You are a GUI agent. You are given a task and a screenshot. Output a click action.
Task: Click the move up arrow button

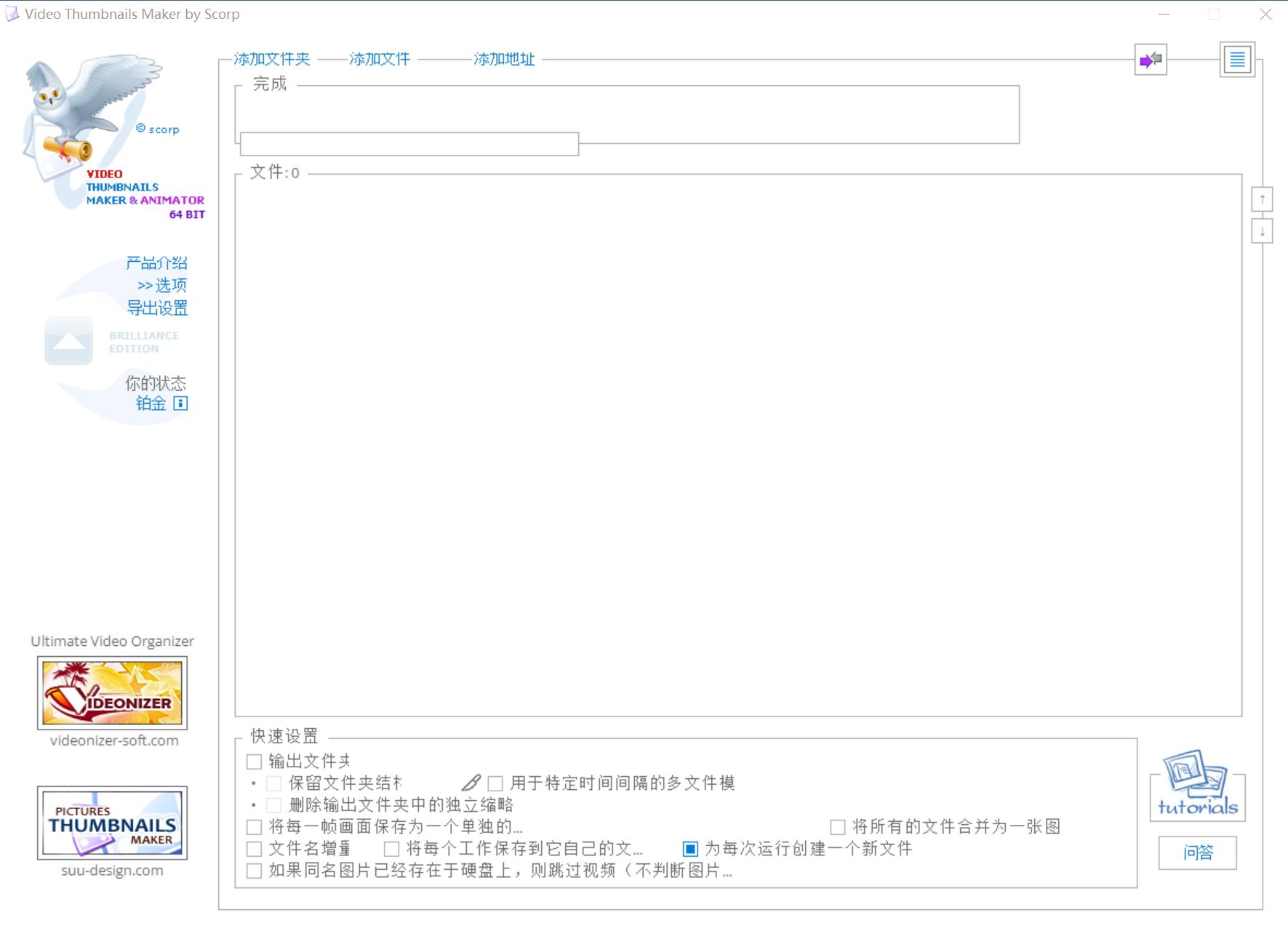click(1262, 199)
